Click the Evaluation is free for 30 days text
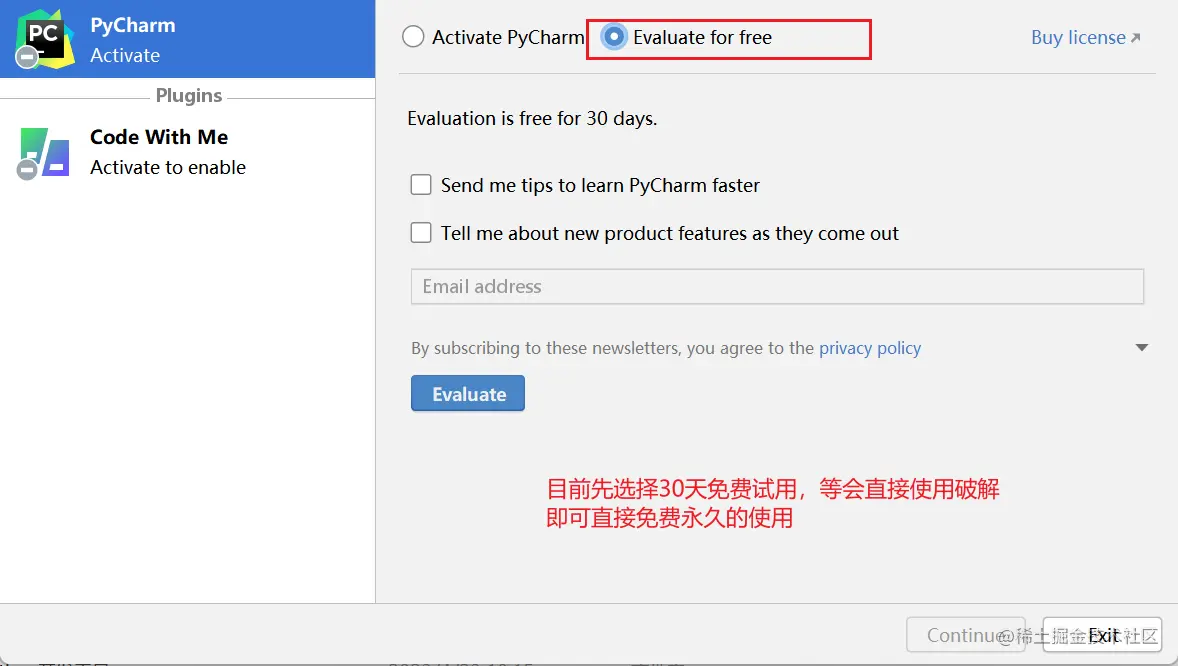Viewport: 1178px width, 666px height. [532, 118]
